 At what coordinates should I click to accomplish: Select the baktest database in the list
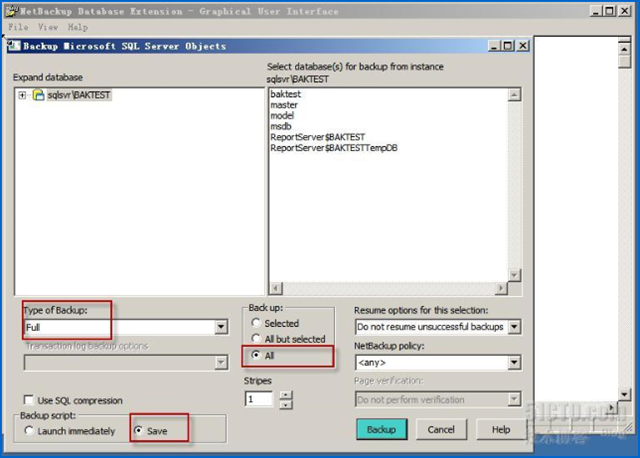[285, 94]
